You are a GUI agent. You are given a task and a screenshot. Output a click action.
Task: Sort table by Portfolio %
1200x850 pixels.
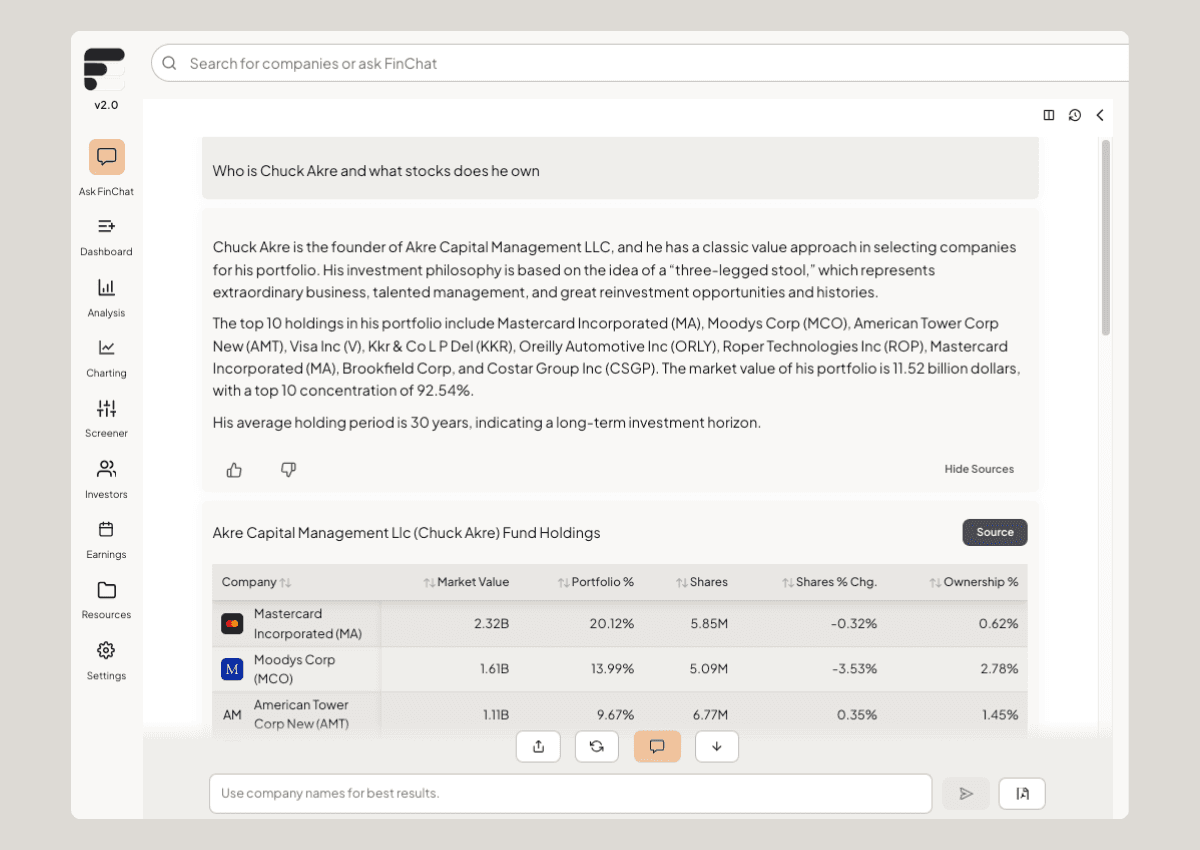(596, 582)
